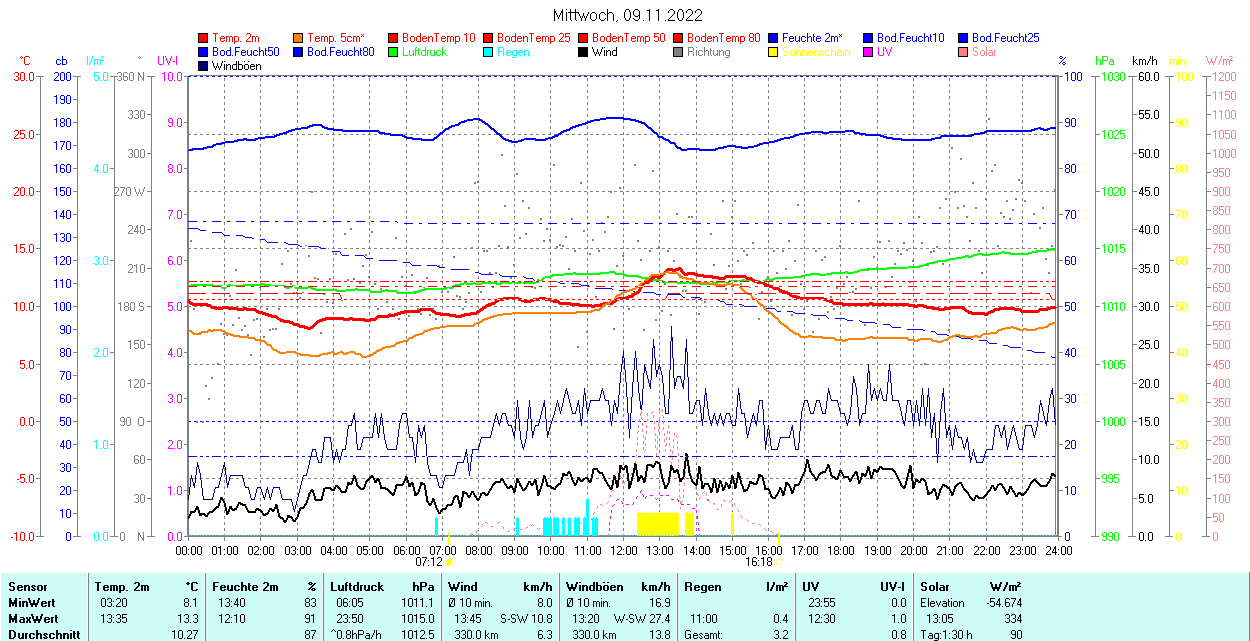Viewport: 1250px width, 641px height.
Task: Click the total rain value 3.2
Action: coord(779,635)
